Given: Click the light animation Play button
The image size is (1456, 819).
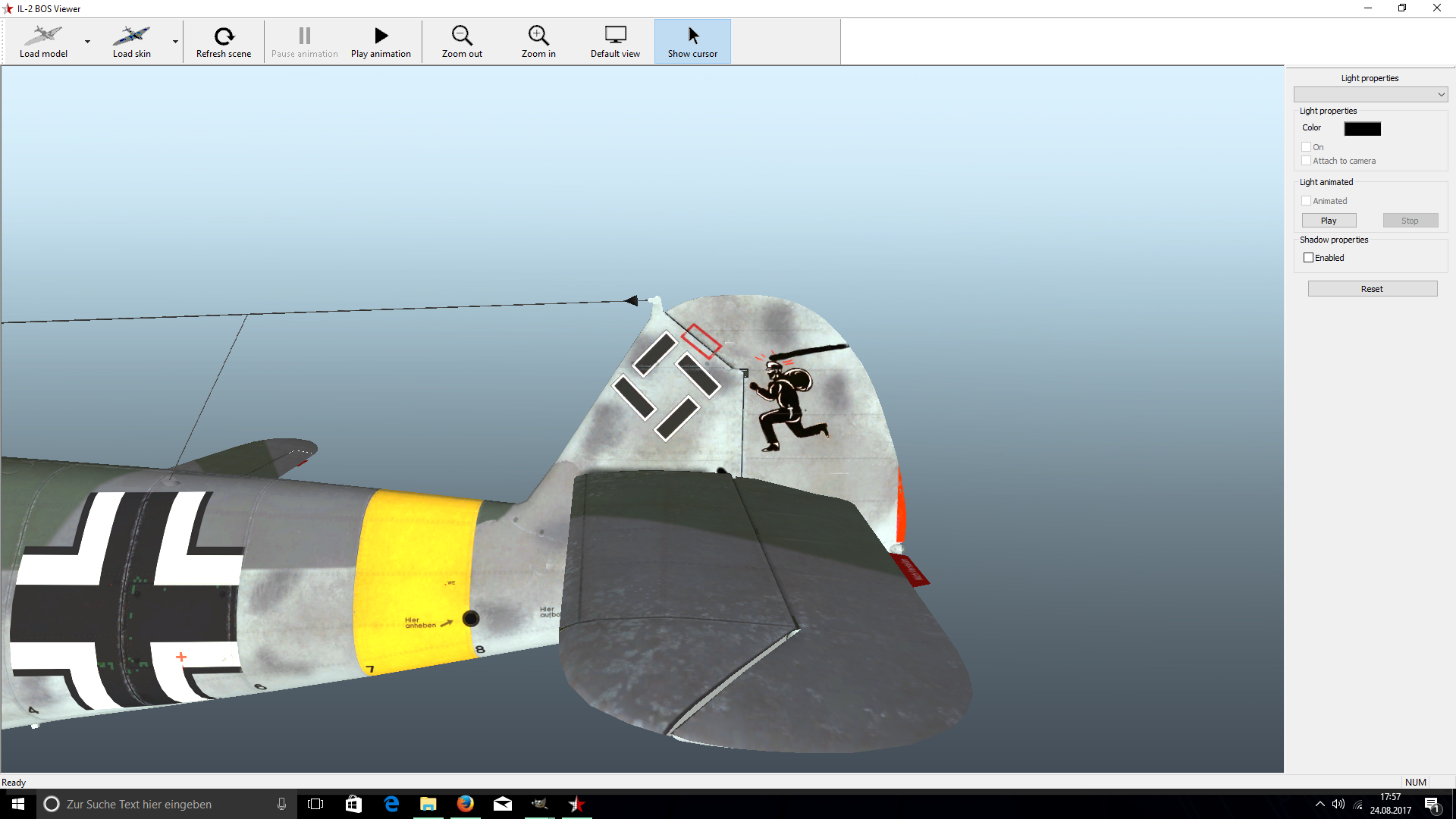Looking at the screenshot, I should pyautogui.click(x=1329, y=221).
